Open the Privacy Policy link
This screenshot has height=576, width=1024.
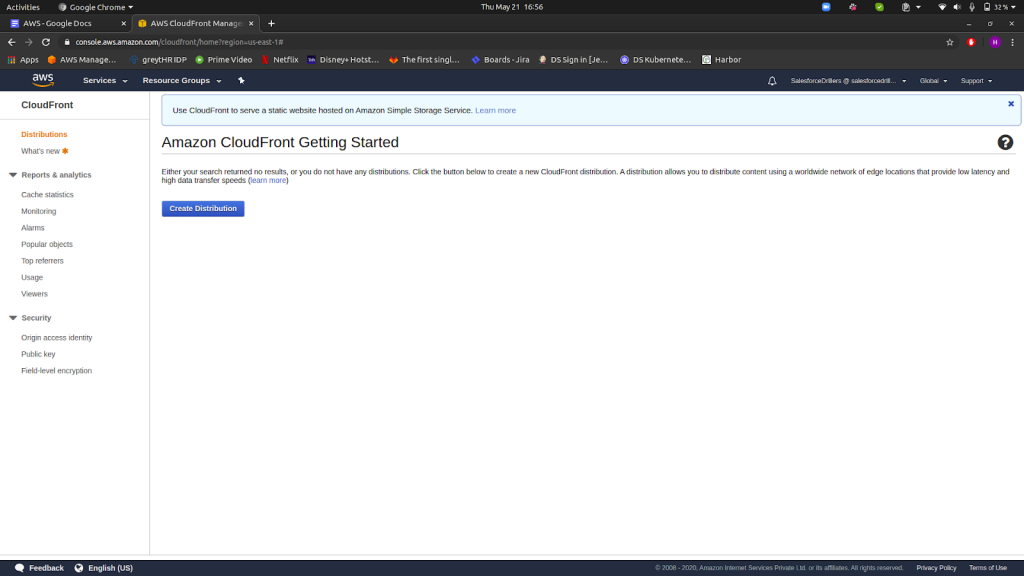[x=936, y=568]
